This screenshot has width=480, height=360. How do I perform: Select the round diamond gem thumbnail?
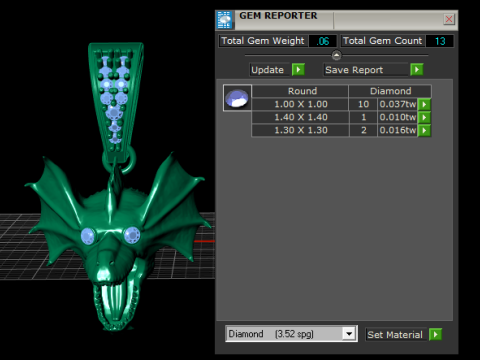[x=237, y=98]
